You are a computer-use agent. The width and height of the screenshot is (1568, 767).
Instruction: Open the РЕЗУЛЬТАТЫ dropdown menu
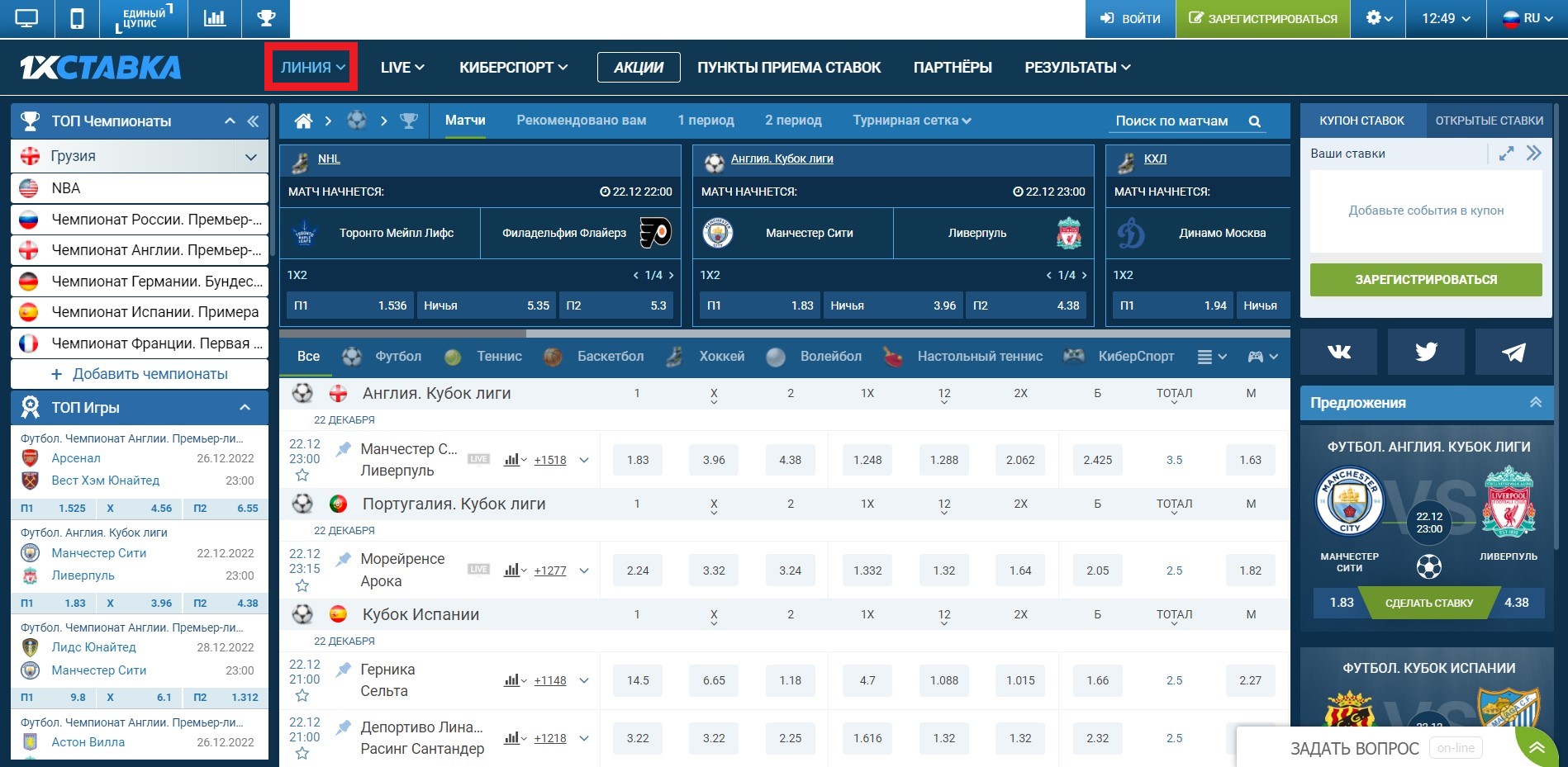point(1077,68)
